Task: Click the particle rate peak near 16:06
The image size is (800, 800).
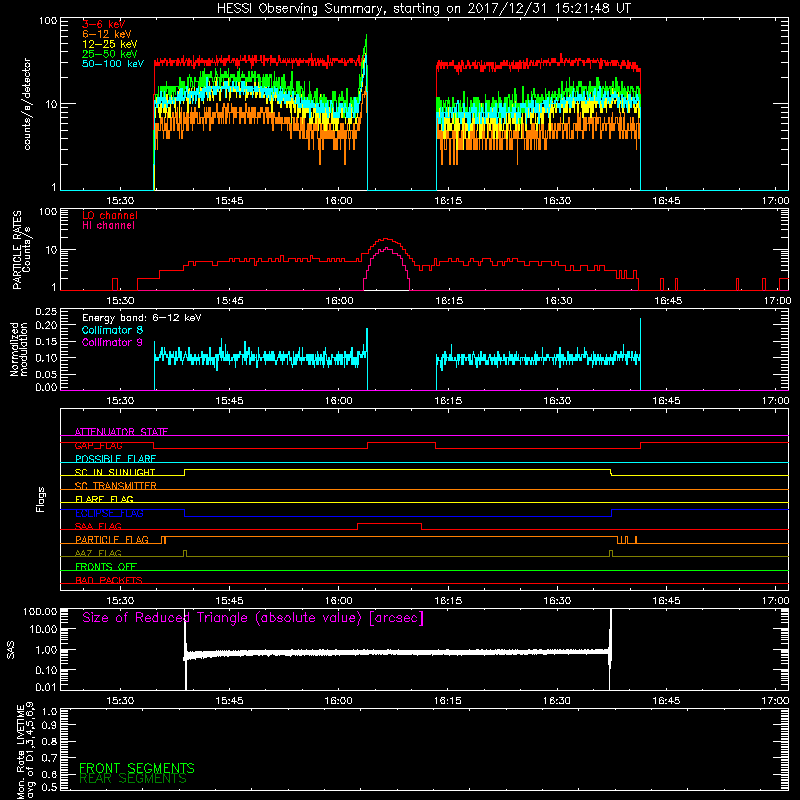Action: pyautogui.click(x=387, y=239)
